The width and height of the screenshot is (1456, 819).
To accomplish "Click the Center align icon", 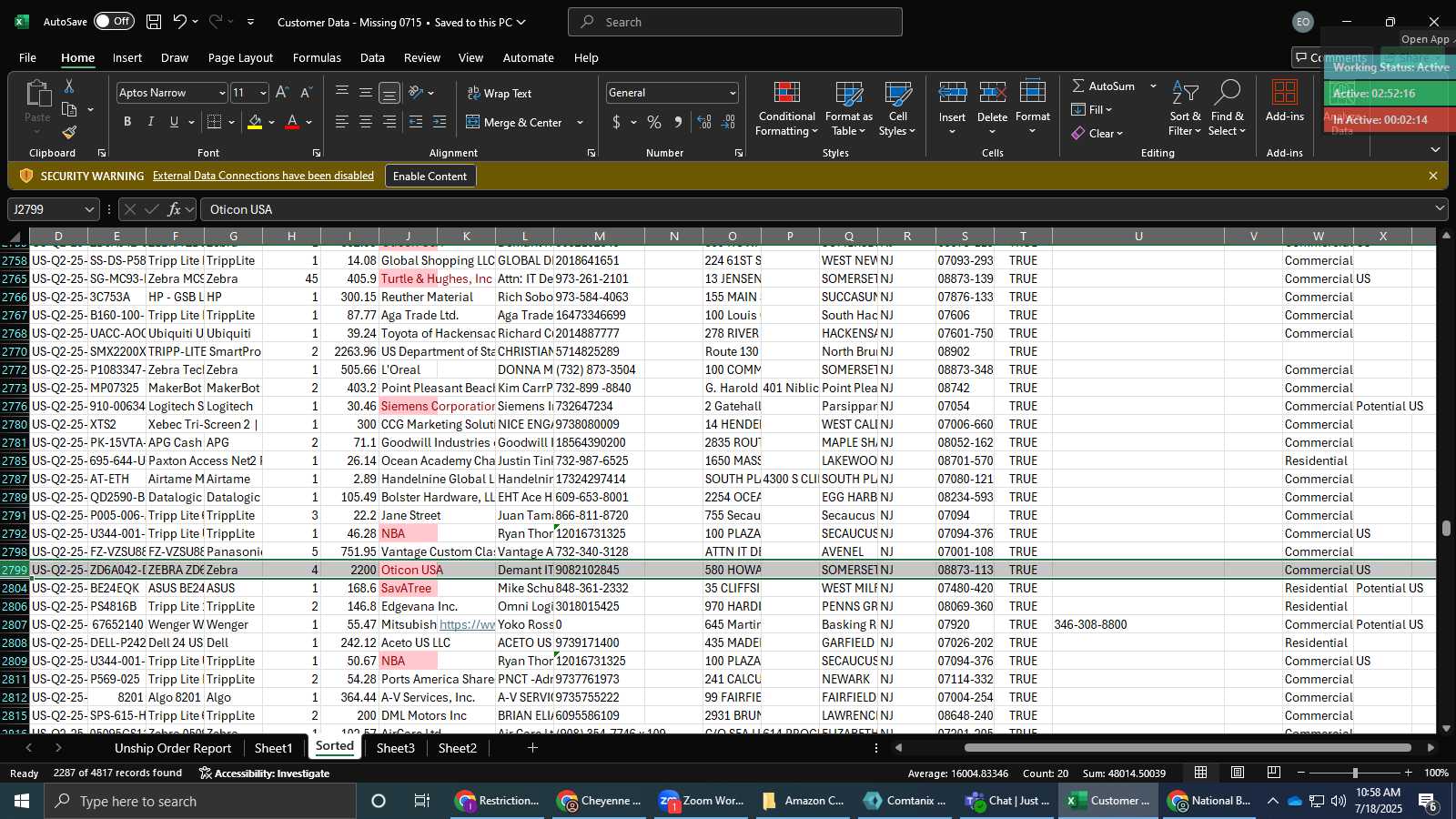I will coord(365,122).
